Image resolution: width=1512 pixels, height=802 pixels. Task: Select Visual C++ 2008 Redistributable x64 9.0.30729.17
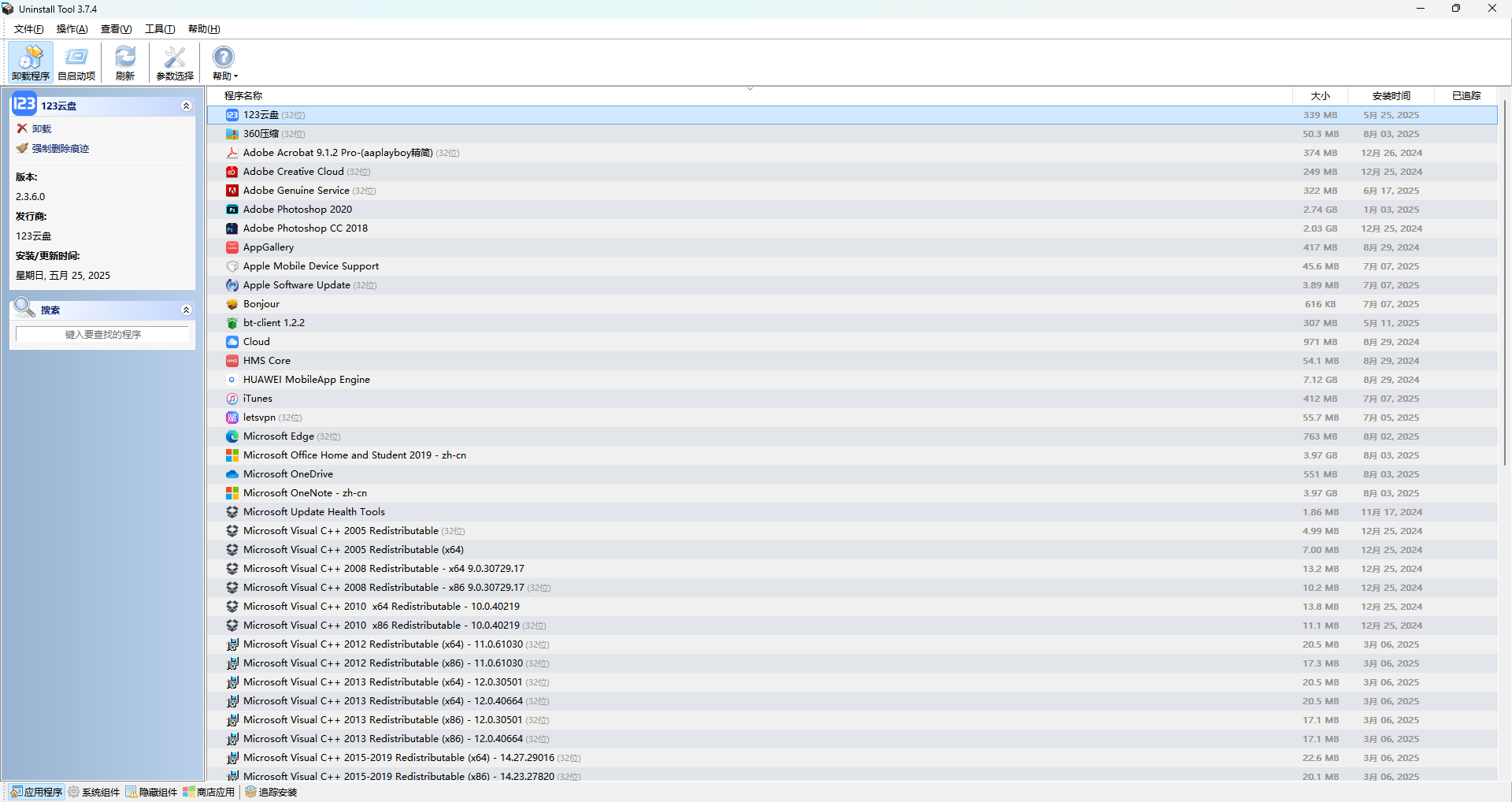point(853,569)
